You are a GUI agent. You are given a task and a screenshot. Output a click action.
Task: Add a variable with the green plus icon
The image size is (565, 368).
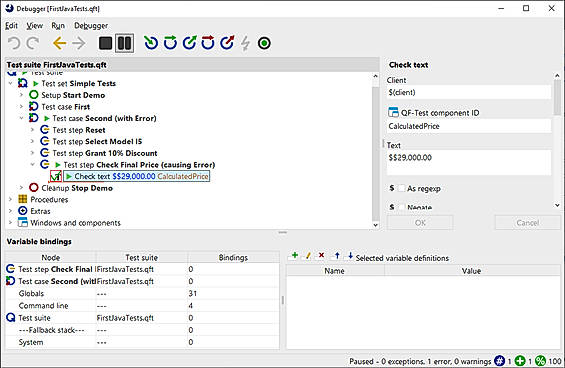pos(295,256)
